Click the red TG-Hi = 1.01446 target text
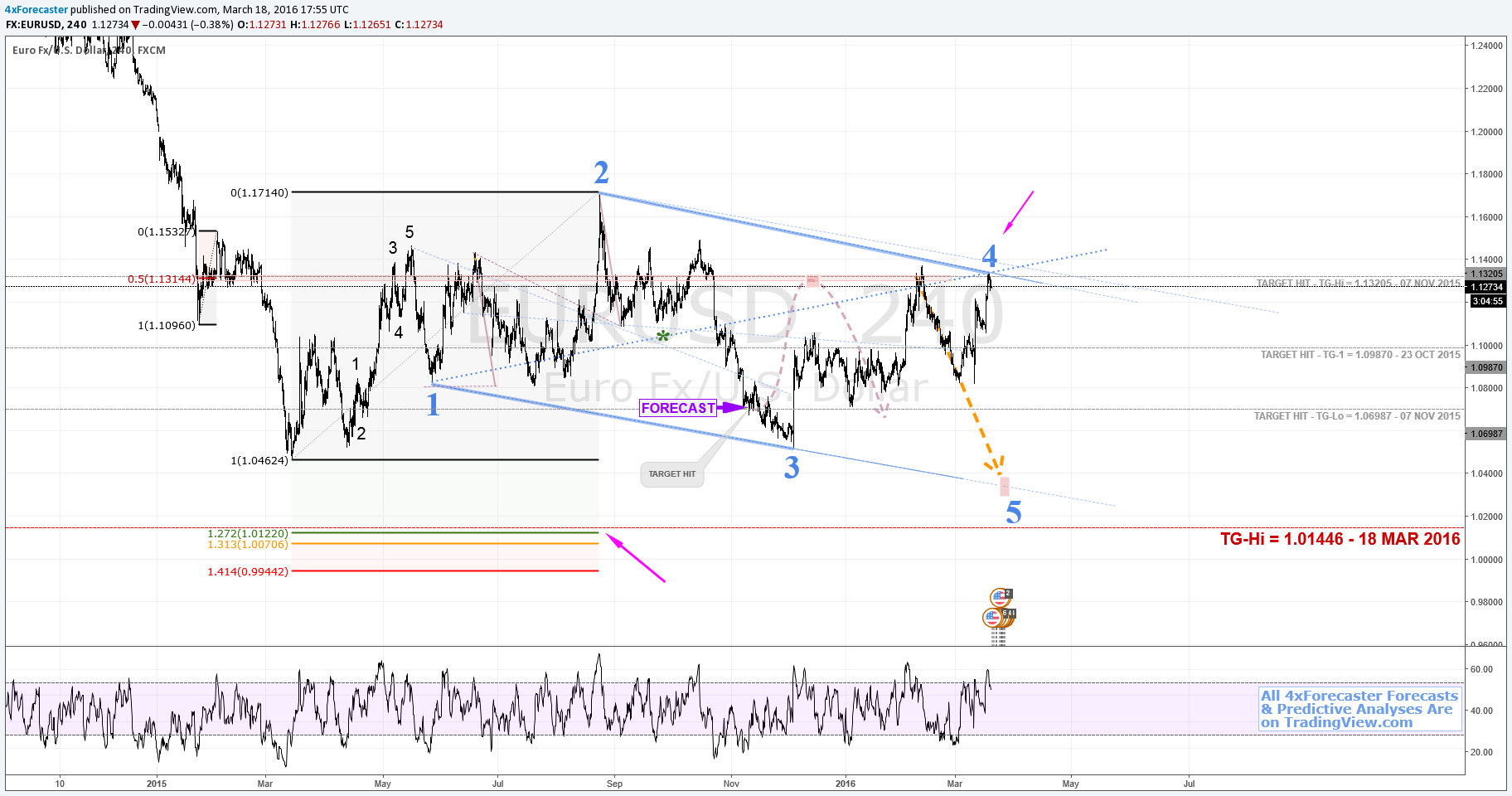1512x796 pixels. pyautogui.click(x=1340, y=539)
